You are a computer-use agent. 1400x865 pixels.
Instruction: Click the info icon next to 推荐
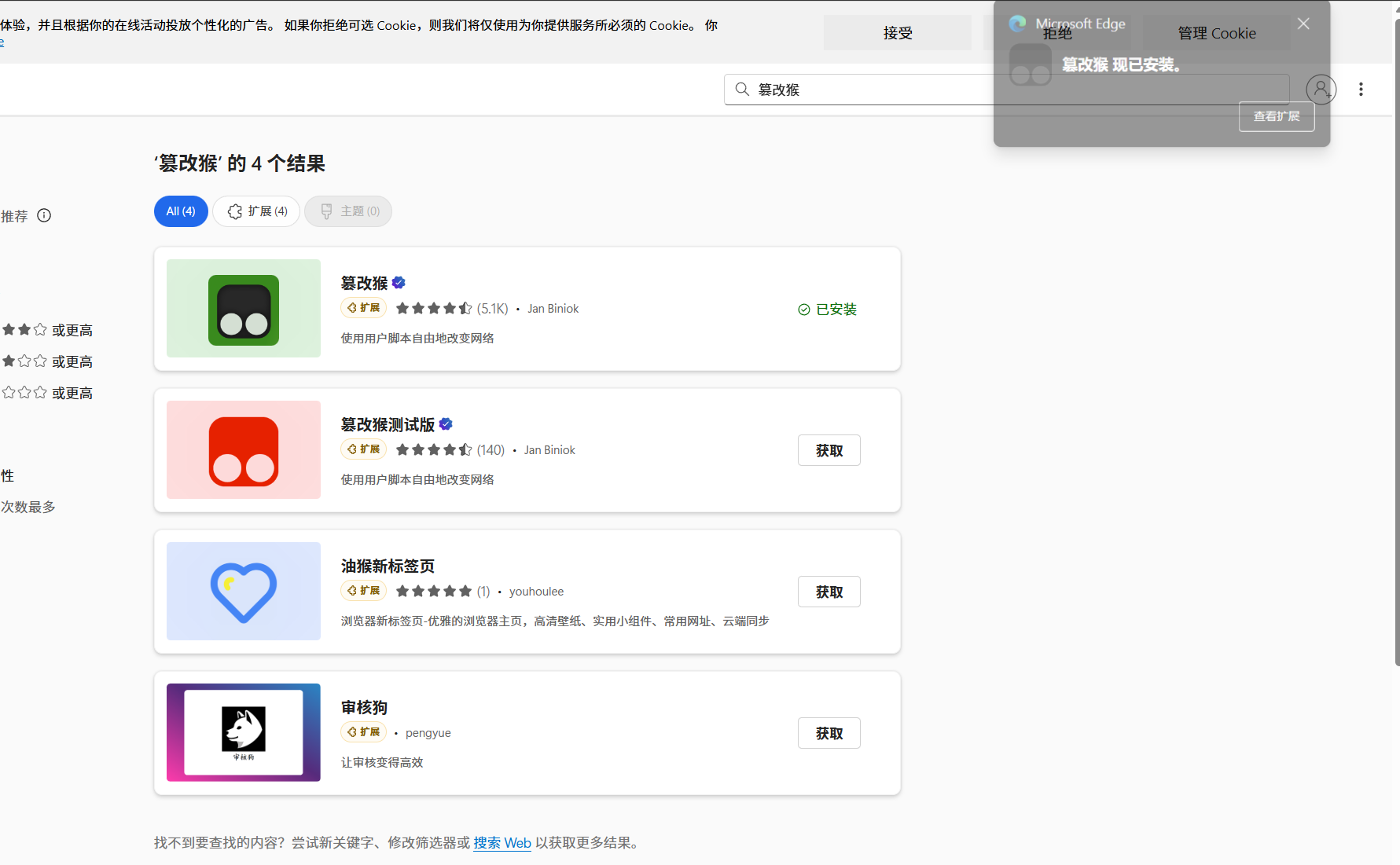(44, 215)
